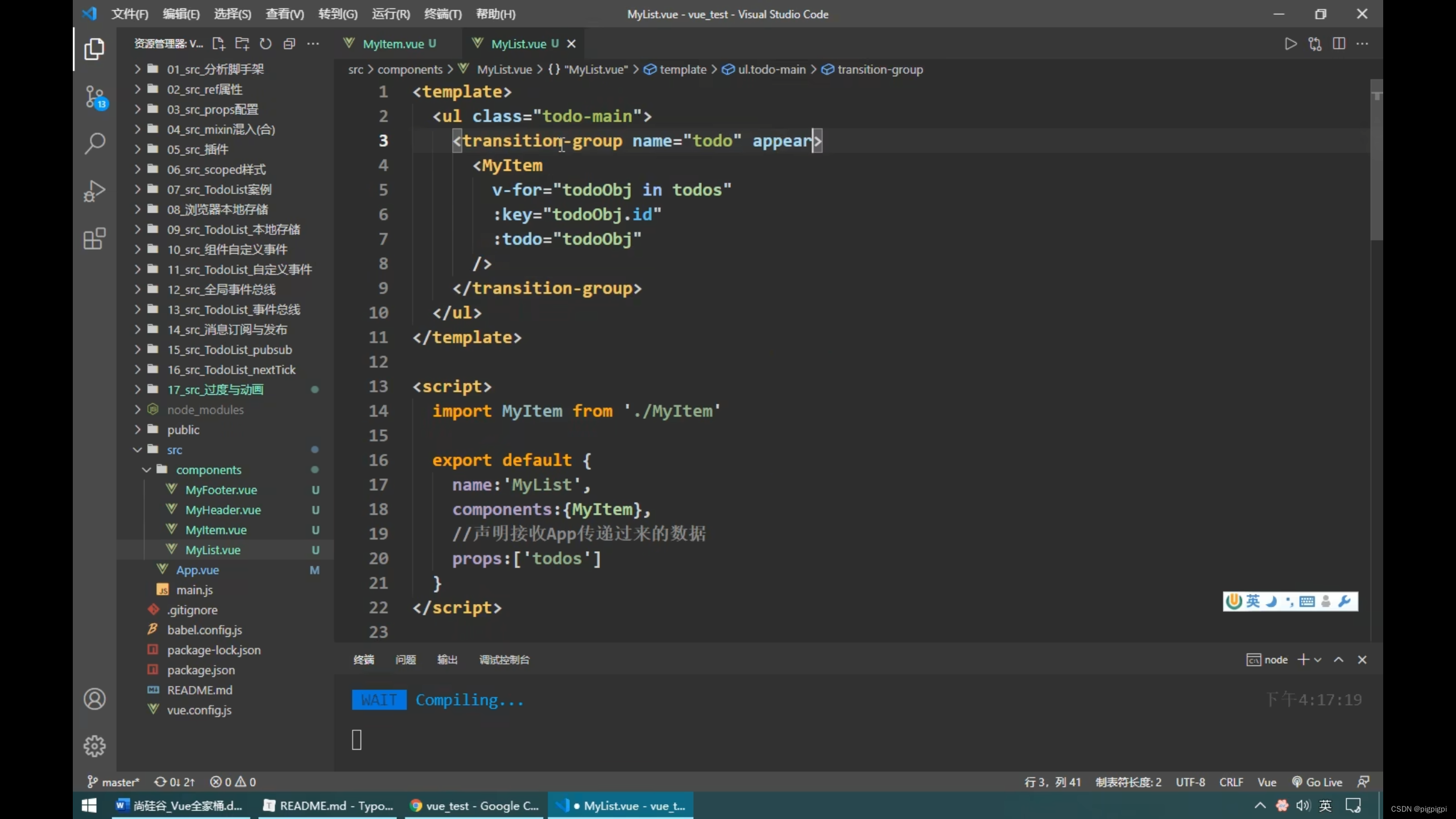Image resolution: width=1456 pixels, height=819 pixels.
Task: Change cursor position via 行3, 列41
Action: click(1052, 782)
